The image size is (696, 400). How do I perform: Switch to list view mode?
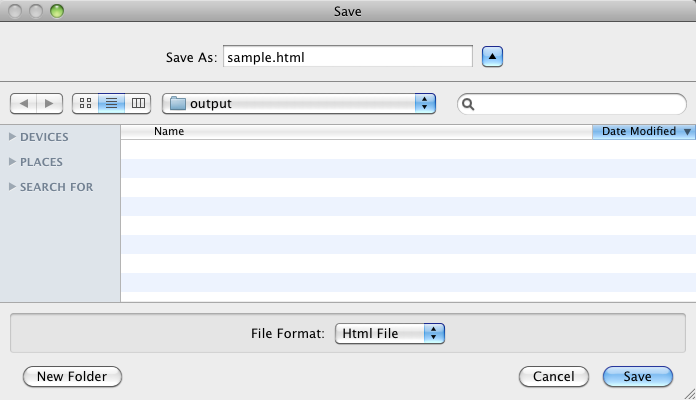coord(112,103)
